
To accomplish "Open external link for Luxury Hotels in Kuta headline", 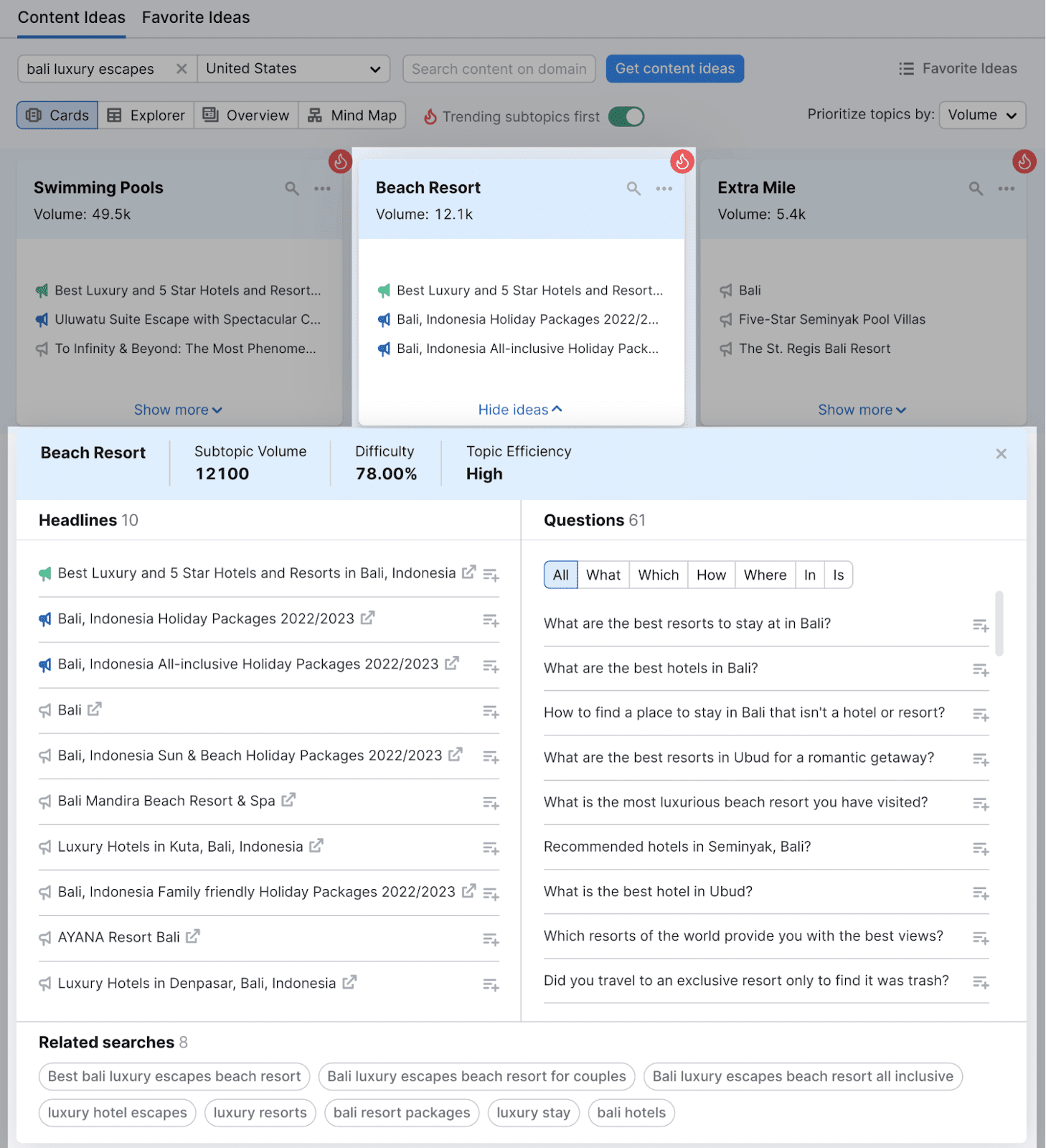I will click(x=316, y=846).
